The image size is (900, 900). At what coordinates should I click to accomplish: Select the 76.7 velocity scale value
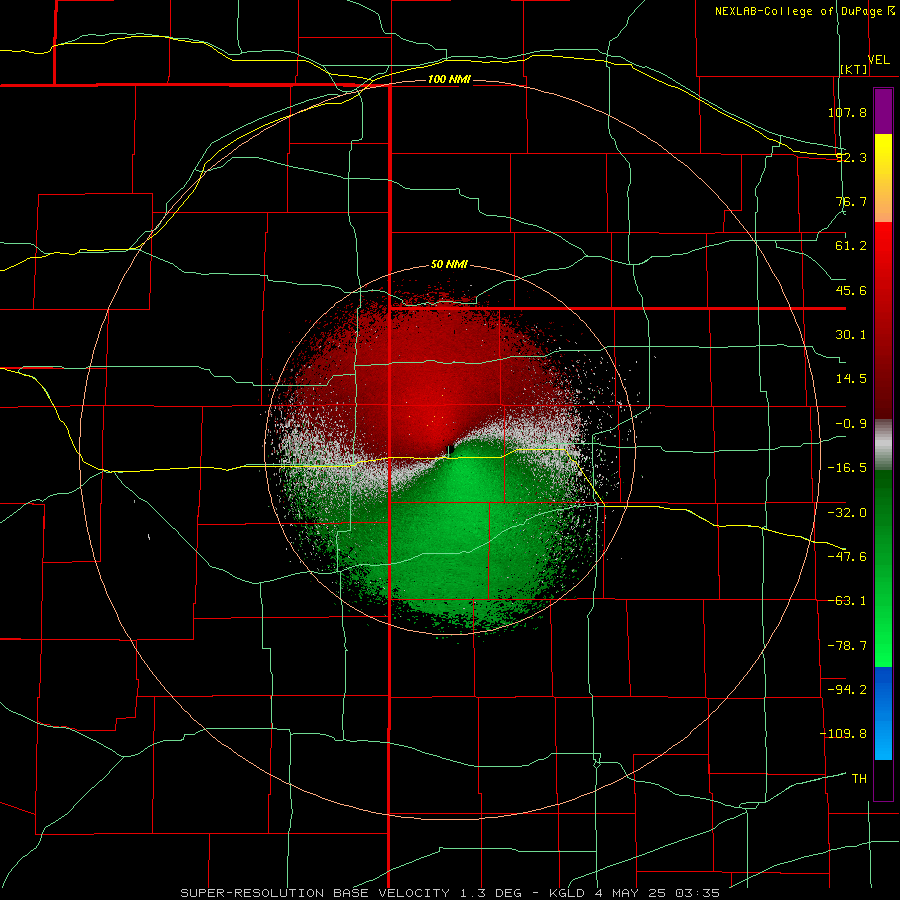tap(851, 201)
